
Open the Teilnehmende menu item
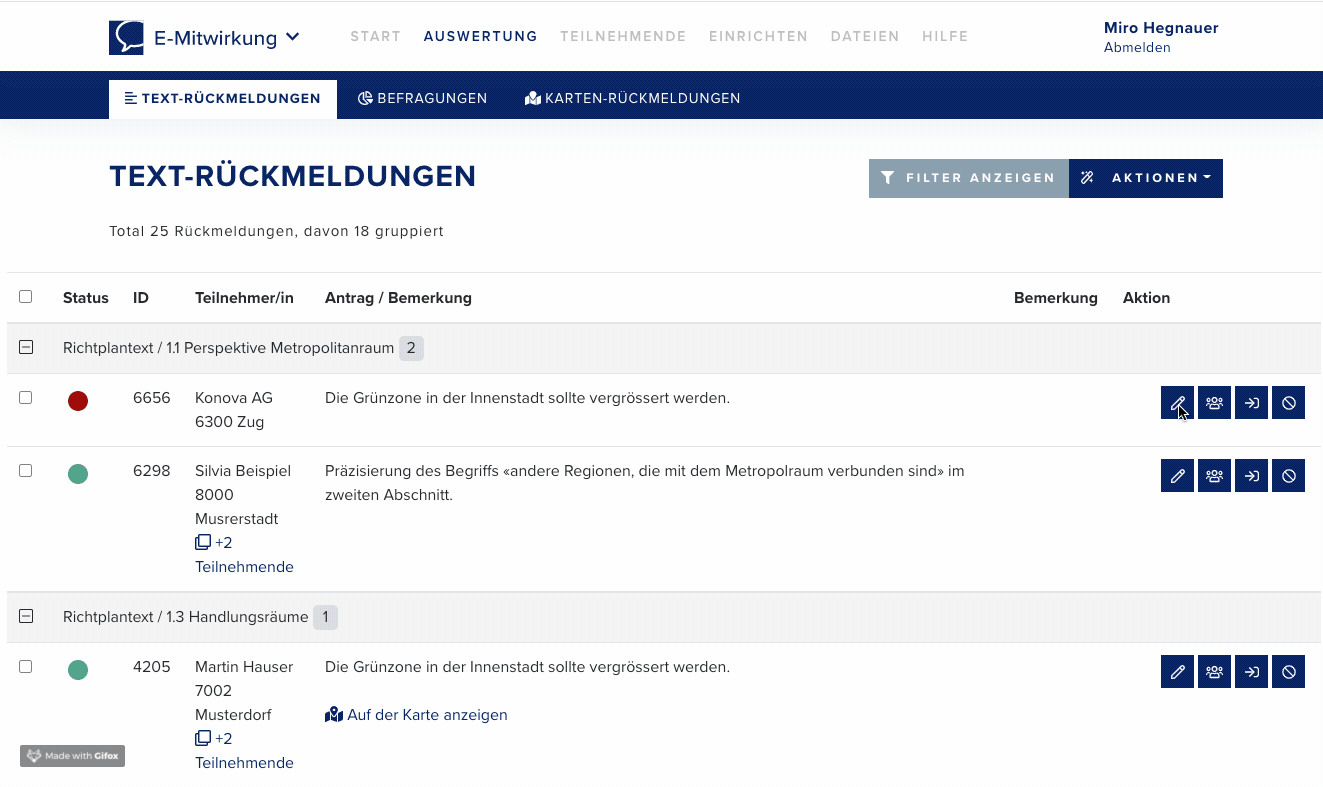[623, 36]
